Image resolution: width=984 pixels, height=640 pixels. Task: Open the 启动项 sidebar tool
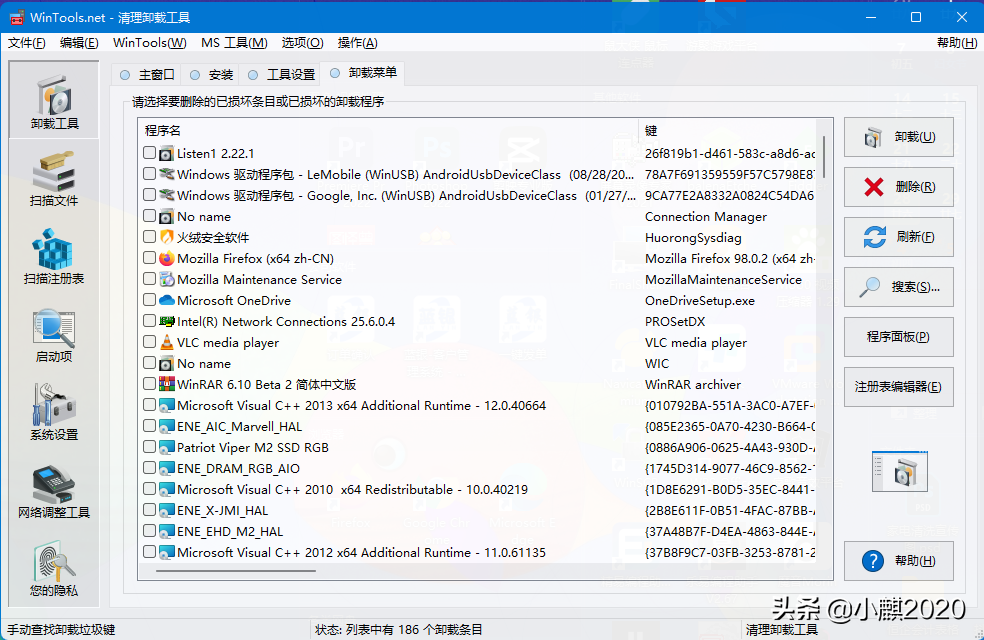click(x=54, y=334)
